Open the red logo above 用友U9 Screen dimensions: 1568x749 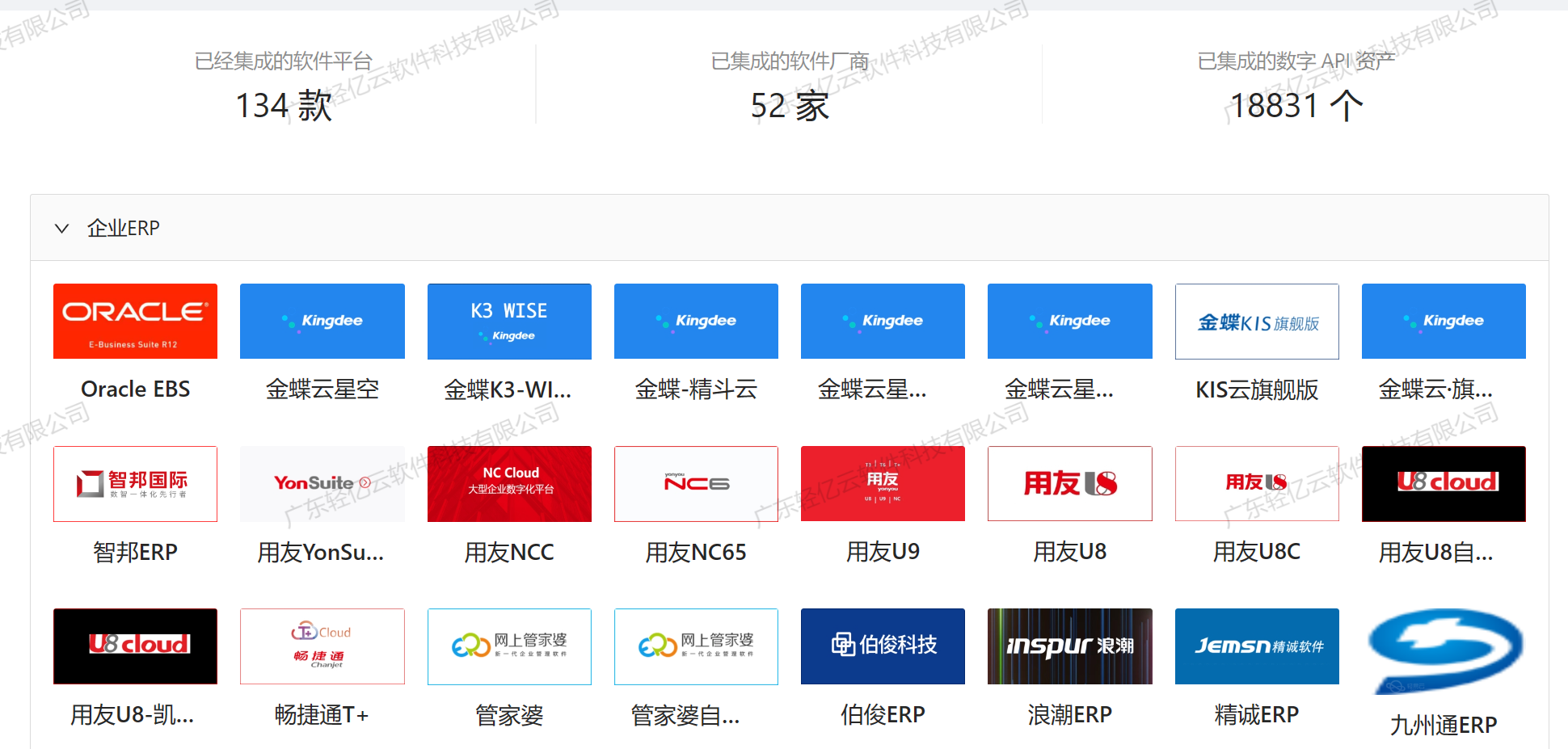[883, 483]
